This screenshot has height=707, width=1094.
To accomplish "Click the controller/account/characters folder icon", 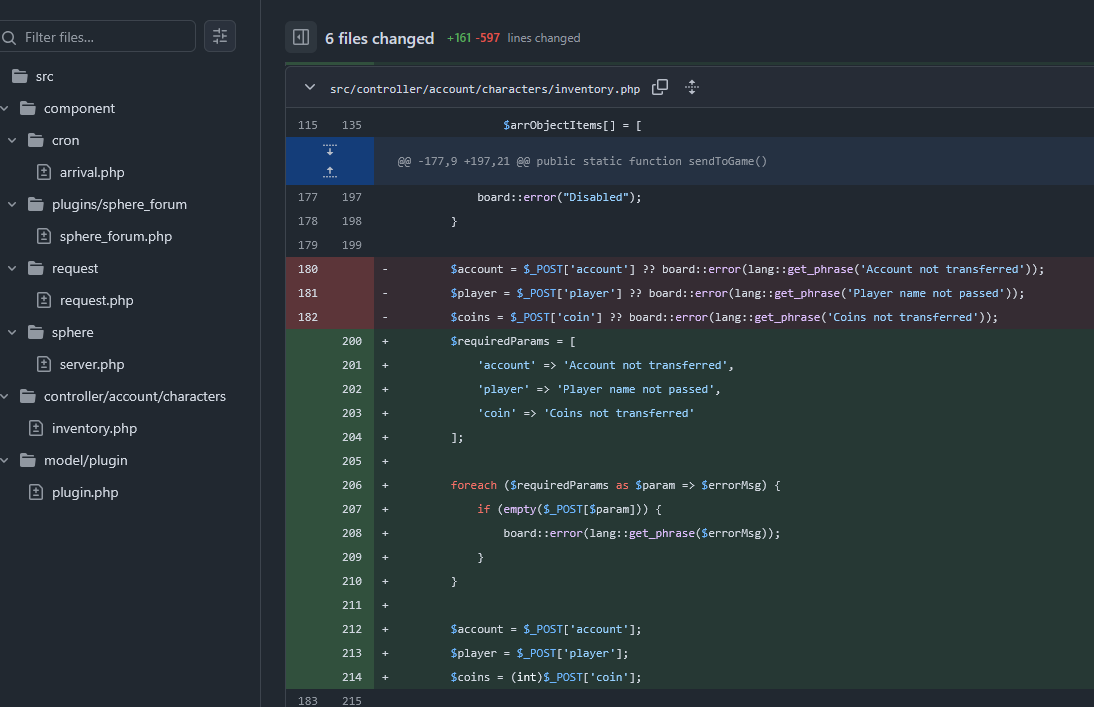I will (x=28, y=396).
